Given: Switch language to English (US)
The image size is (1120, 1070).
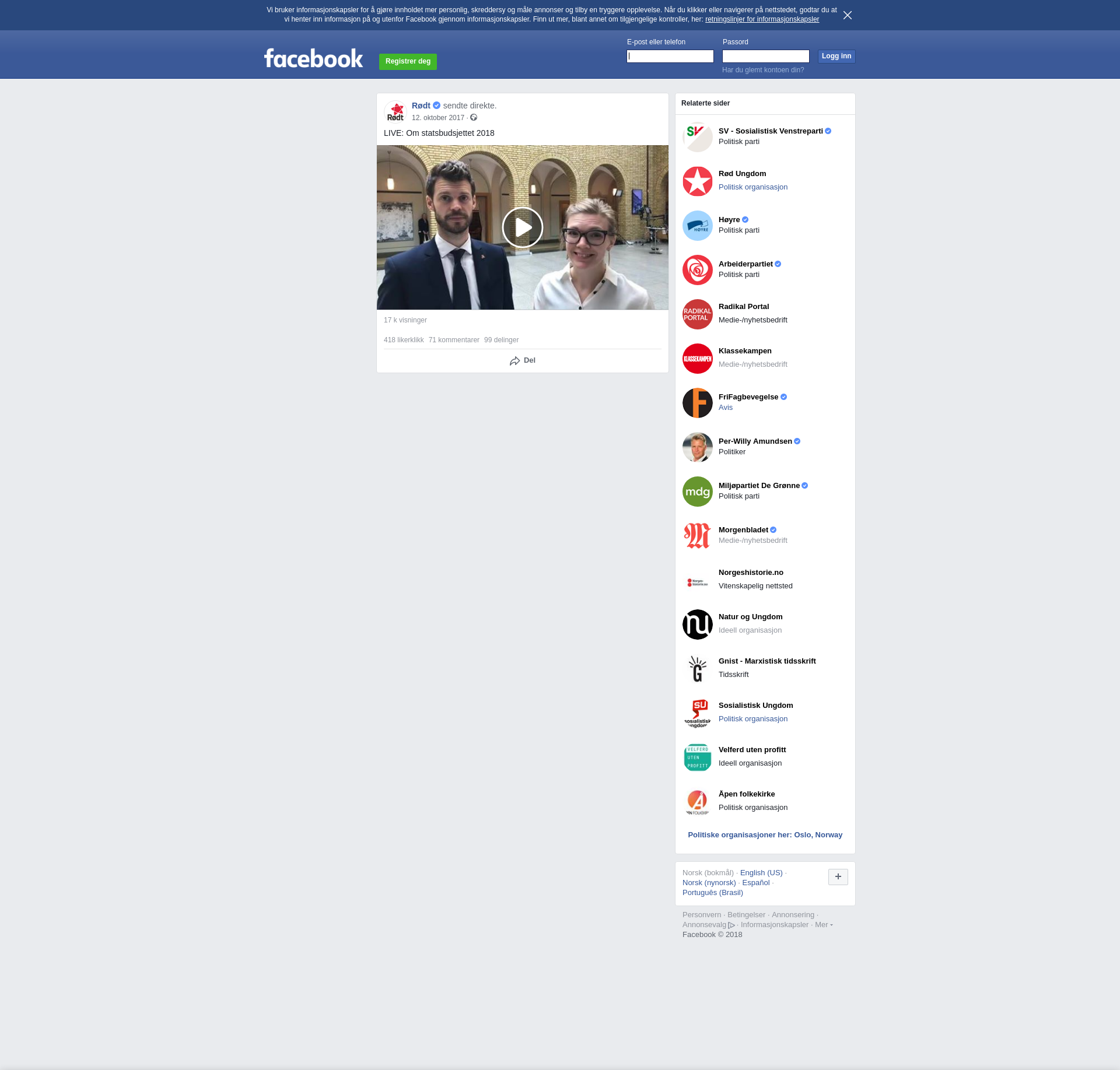Looking at the screenshot, I should click(x=761, y=873).
